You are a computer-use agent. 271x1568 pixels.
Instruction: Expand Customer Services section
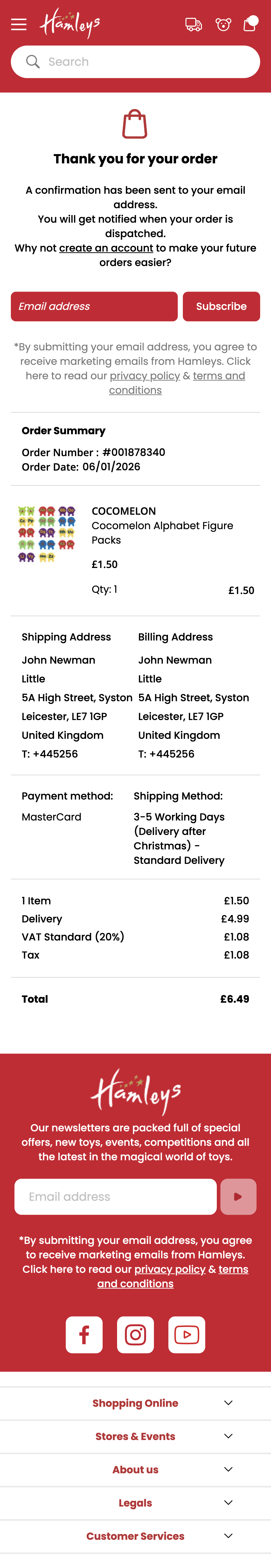pos(135,1536)
